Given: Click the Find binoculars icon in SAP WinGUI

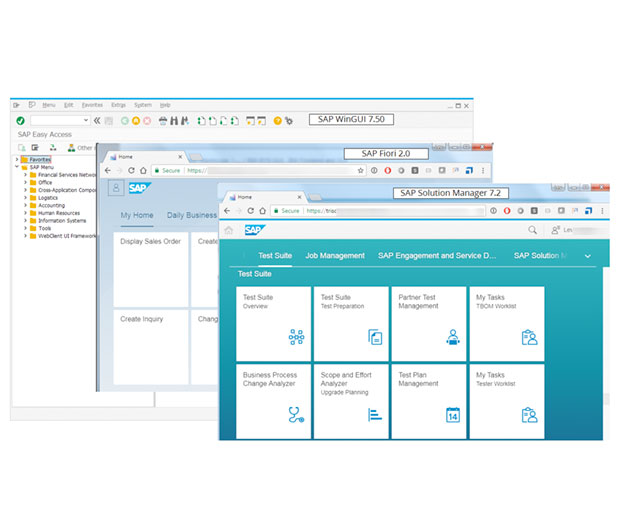Looking at the screenshot, I should [x=174, y=121].
